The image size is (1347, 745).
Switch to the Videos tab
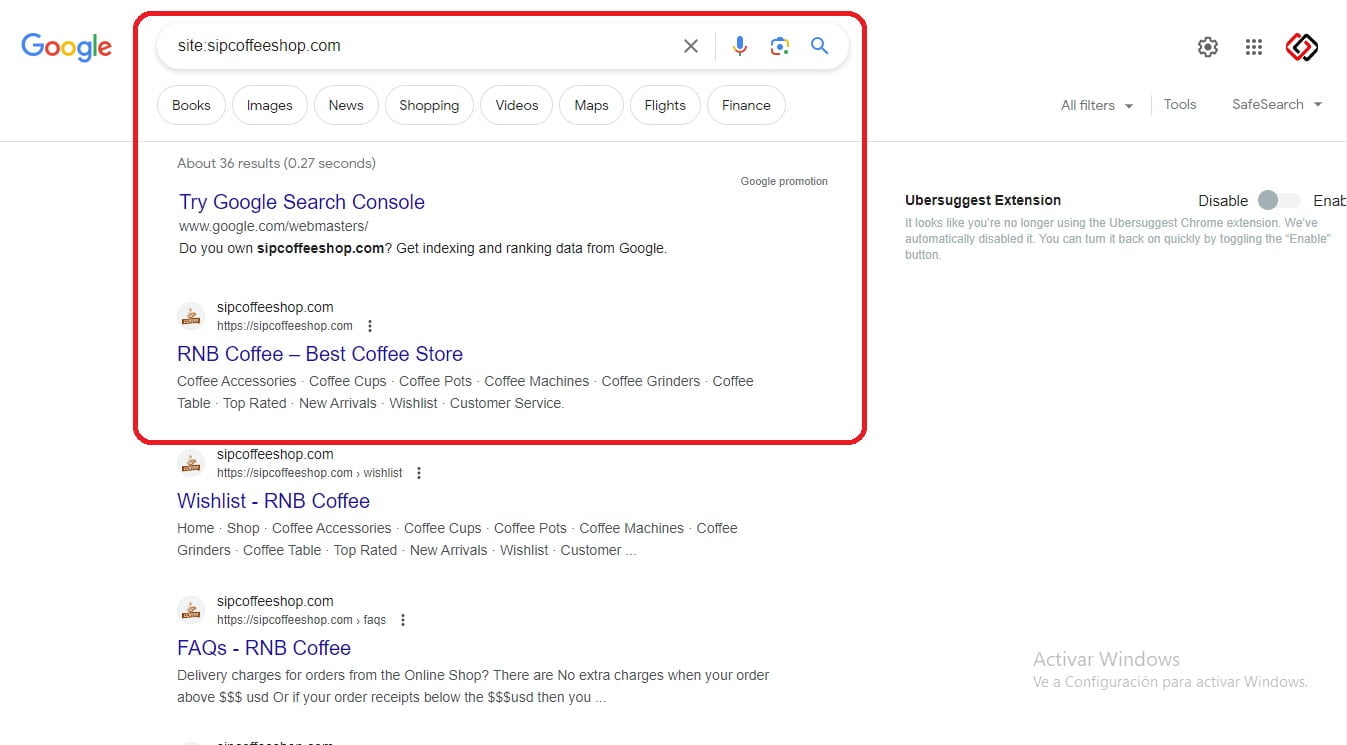[x=517, y=105]
